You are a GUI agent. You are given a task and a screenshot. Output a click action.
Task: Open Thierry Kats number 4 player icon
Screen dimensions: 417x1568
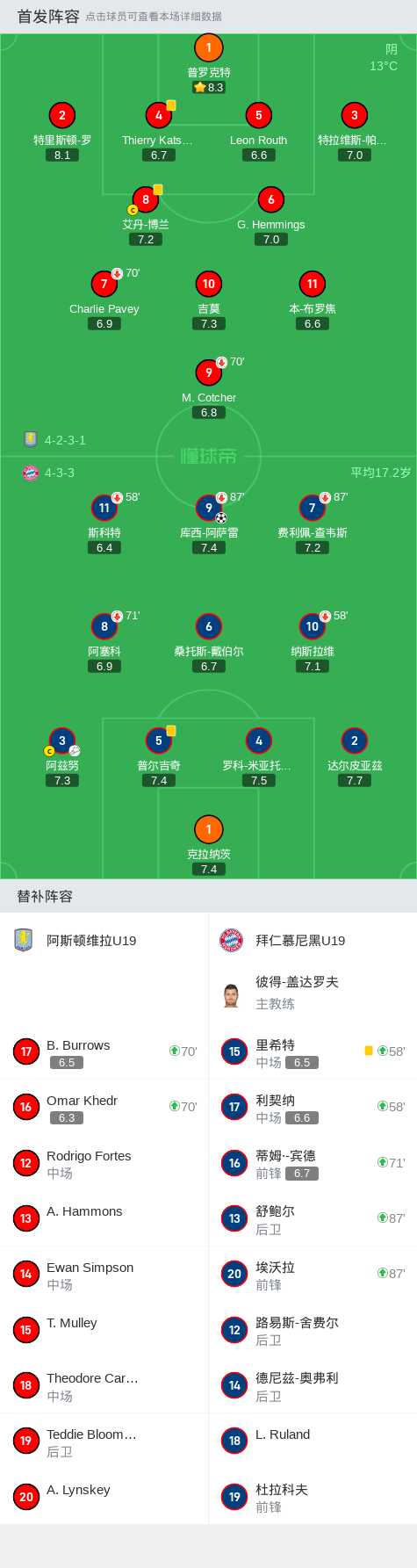point(159,115)
